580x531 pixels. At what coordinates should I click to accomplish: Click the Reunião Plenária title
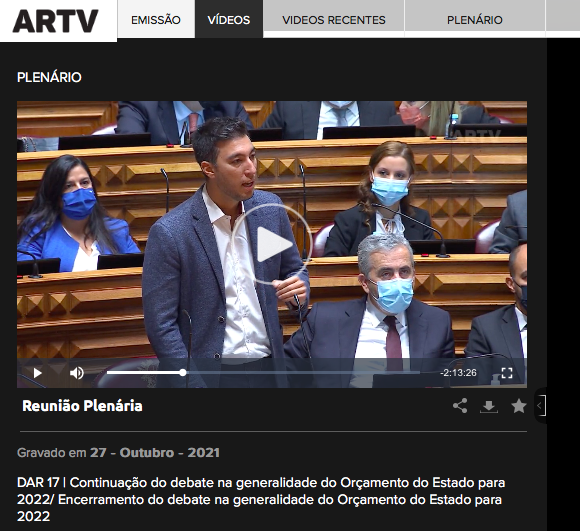click(82, 406)
